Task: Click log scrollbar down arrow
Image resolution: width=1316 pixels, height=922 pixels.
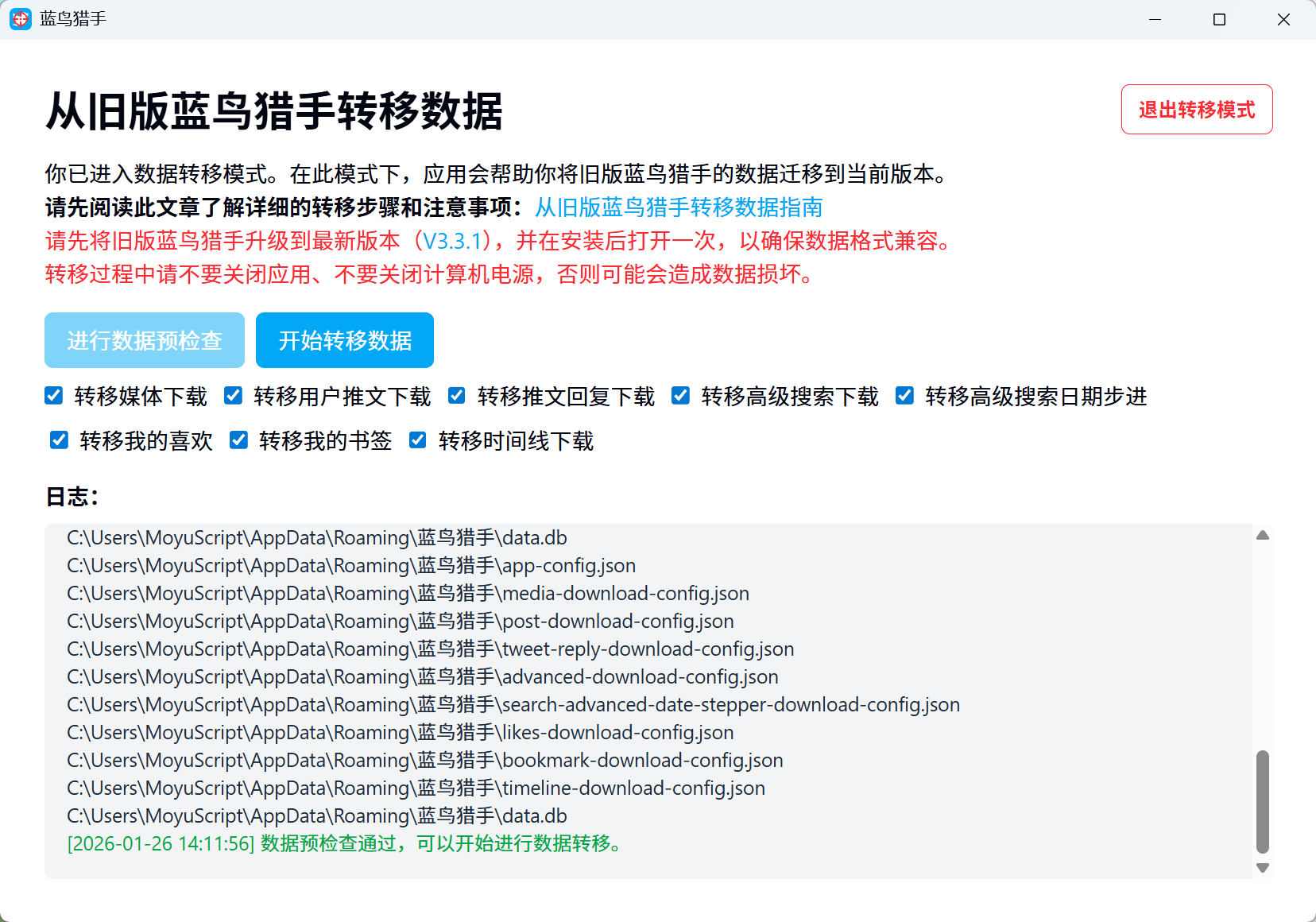Action: [x=1263, y=868]
